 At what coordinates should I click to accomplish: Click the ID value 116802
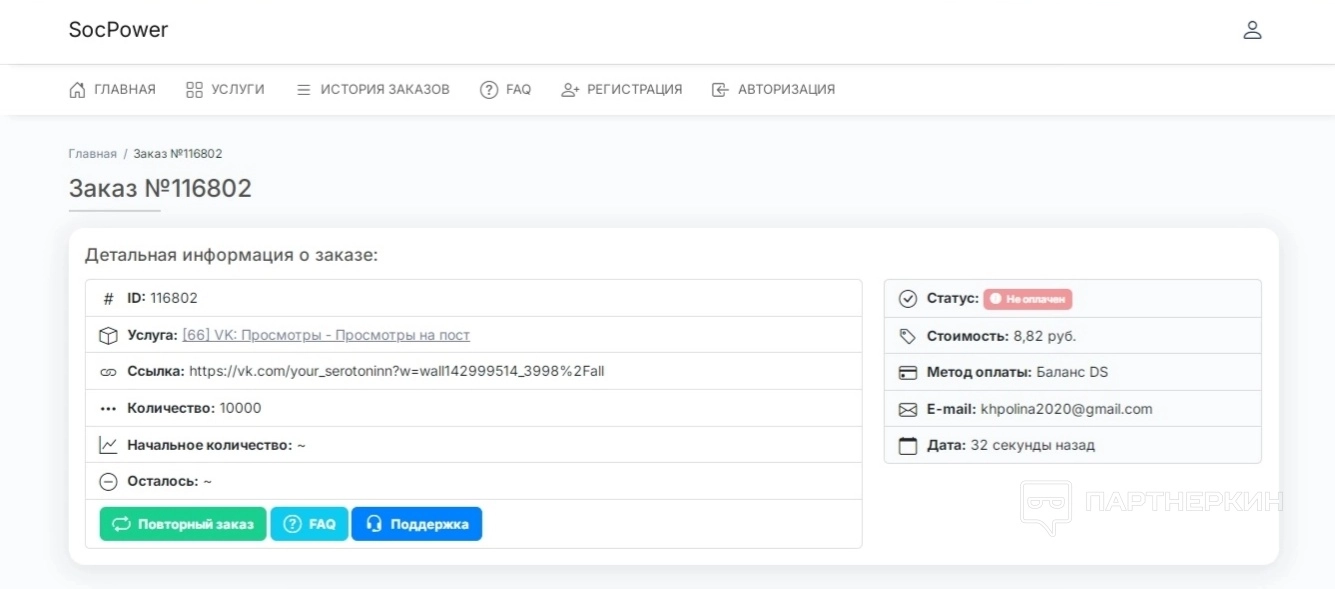coord(174,298)
